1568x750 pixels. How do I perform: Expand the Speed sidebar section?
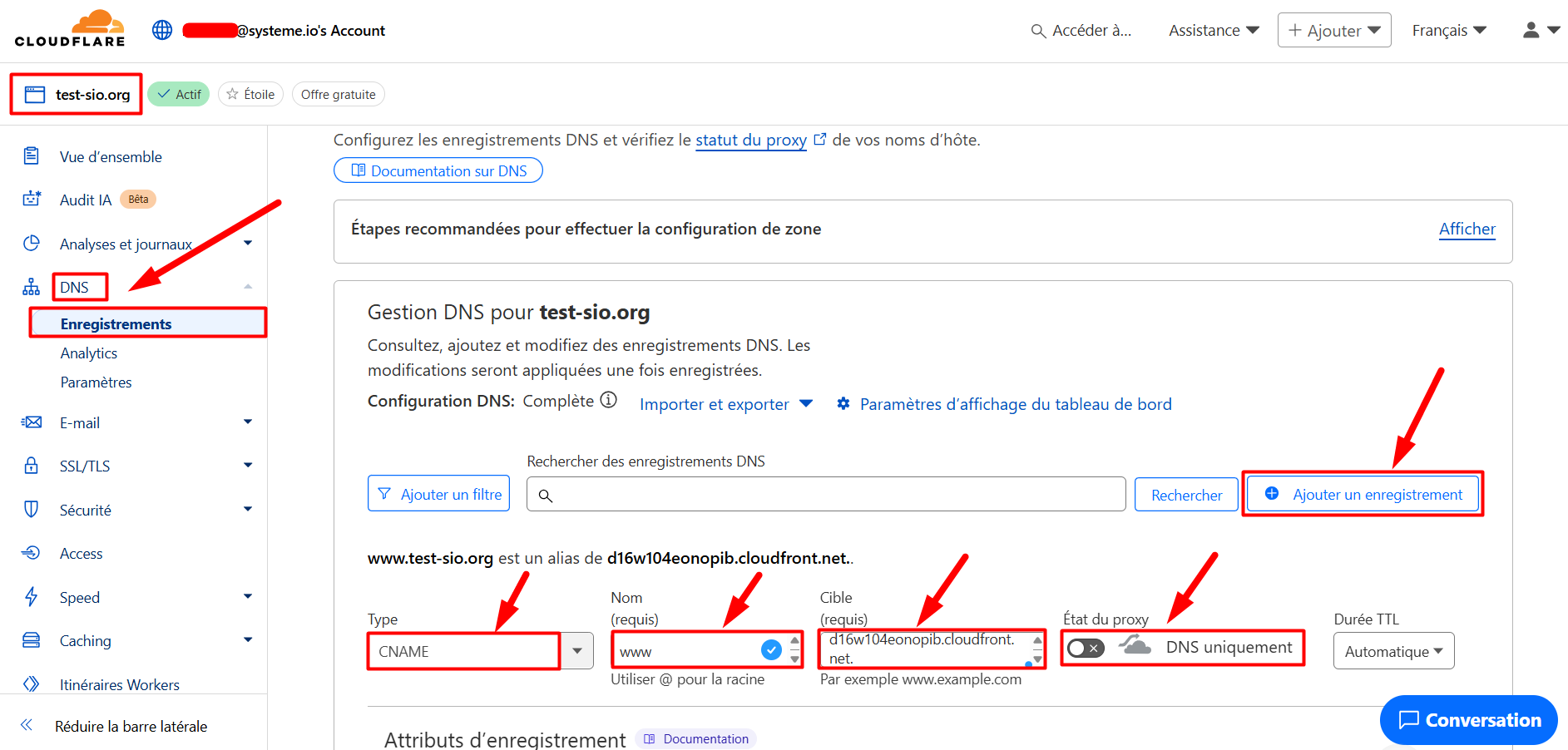tap(248, 596)
